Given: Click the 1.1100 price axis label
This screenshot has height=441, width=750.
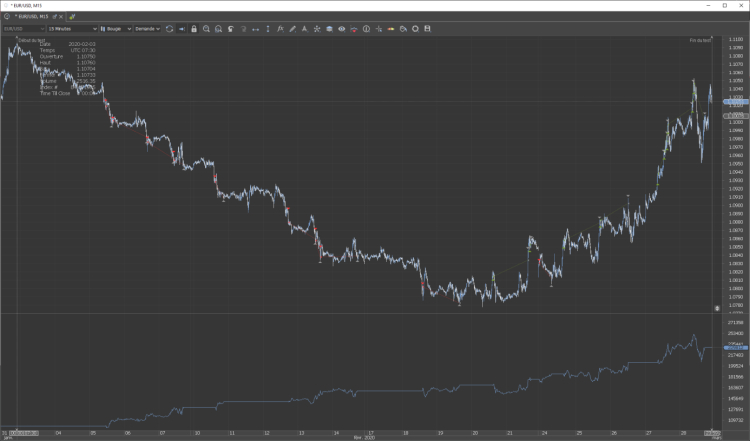Looking at the screenshot, I should tap(736, 39).
